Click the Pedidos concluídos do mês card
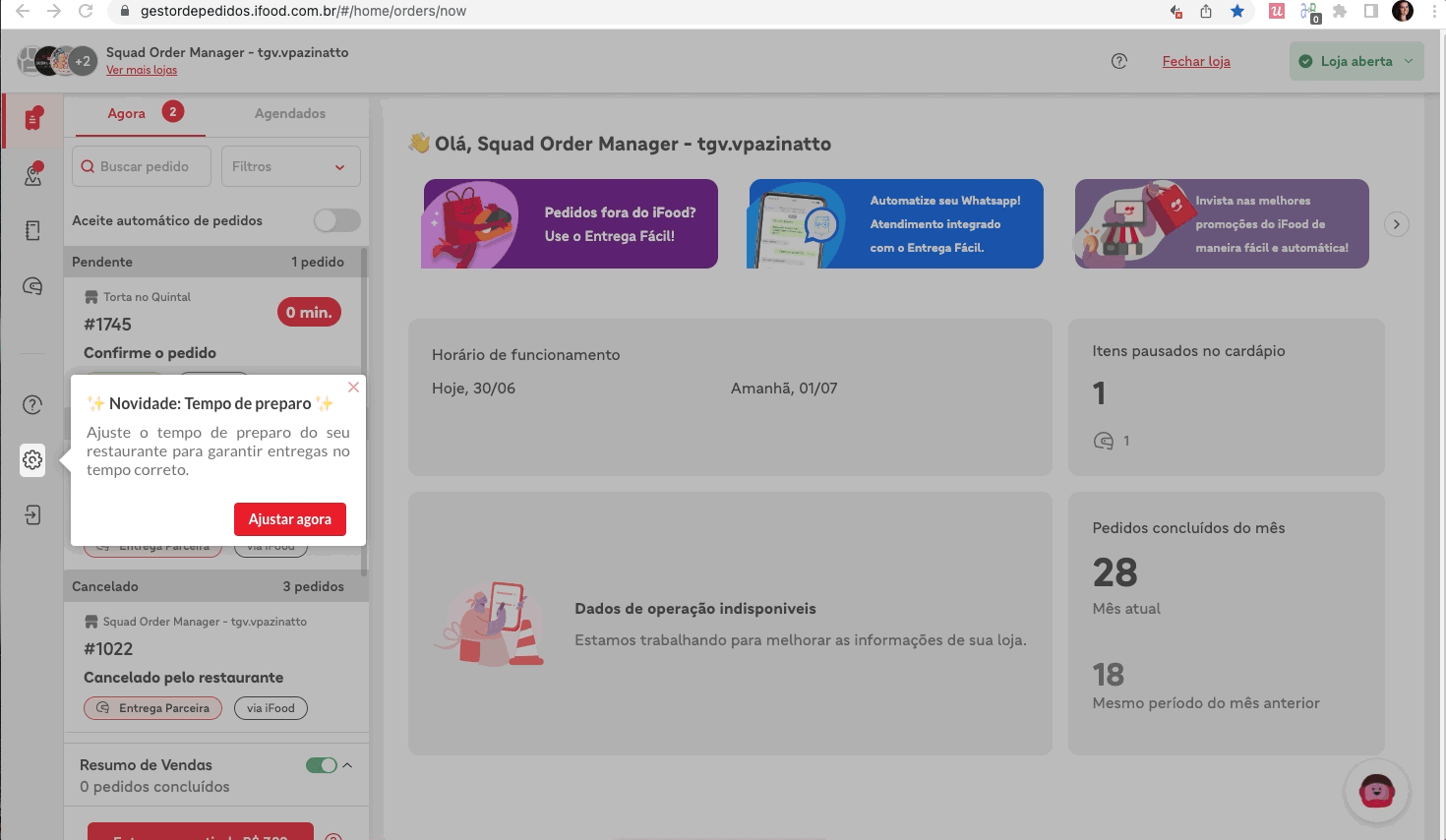Screen dimensions: 1446x840 [1227, 624]
